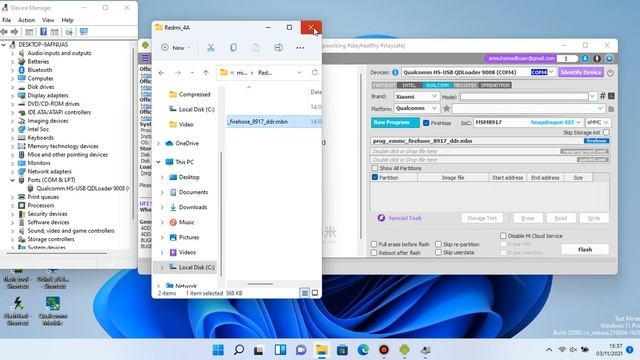The height and width of the screenshot is (360, 640).
Task: Click the Devices info icon
Action: click(x=395, y=72)
